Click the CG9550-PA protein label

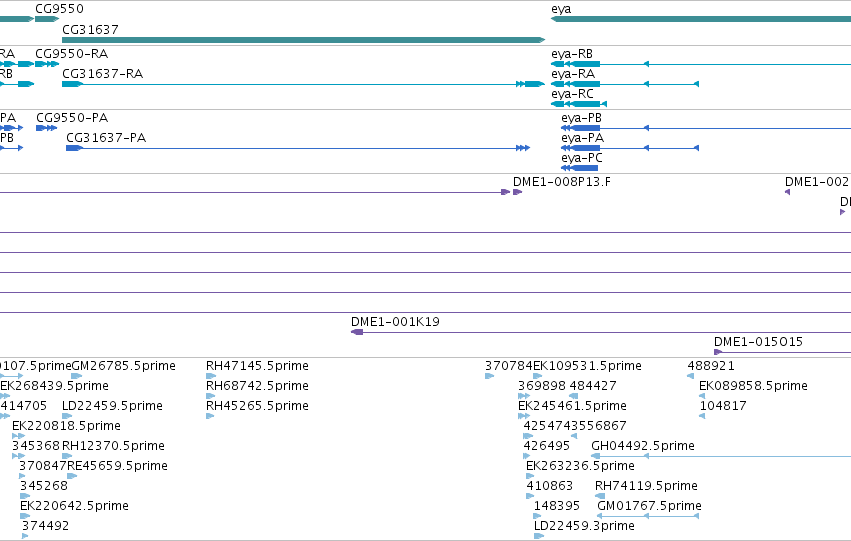(x=72, y=118)
